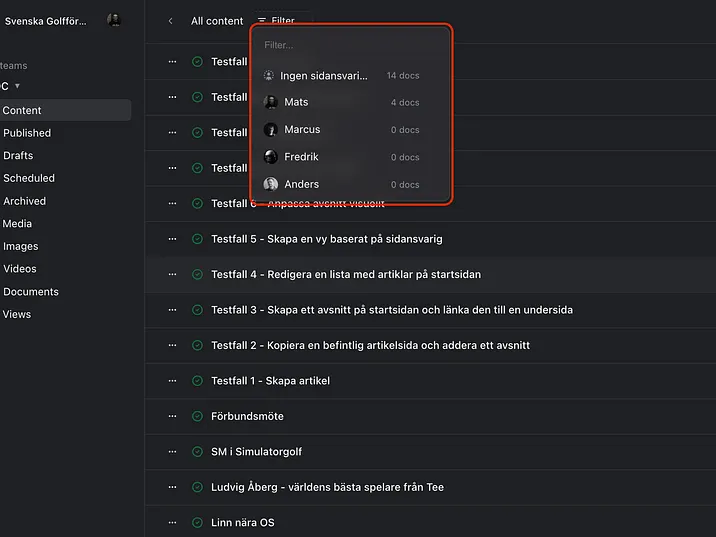Open the three-dot menu for Förbundsmöte
716x537 pixels.
172,416
